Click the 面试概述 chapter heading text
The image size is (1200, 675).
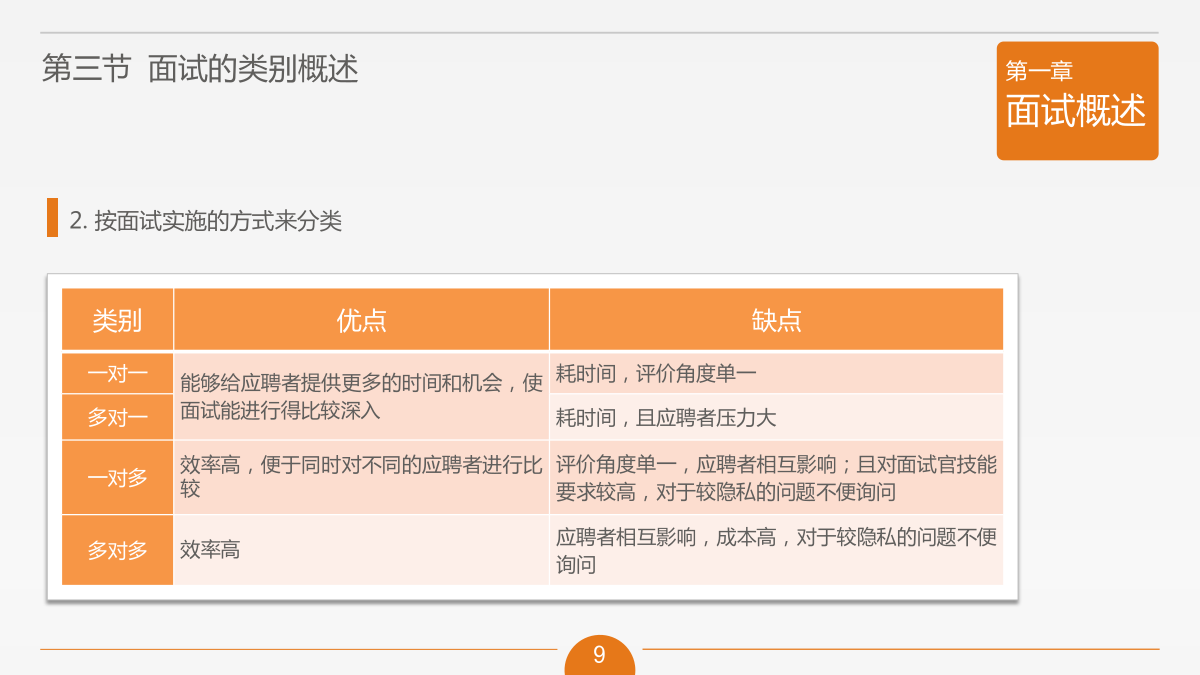pos(1076,111)
